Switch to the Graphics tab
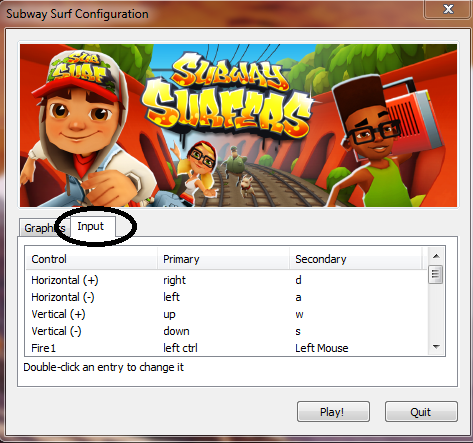Viewport: 473px width, 443px height. click(x=45, y=228)
